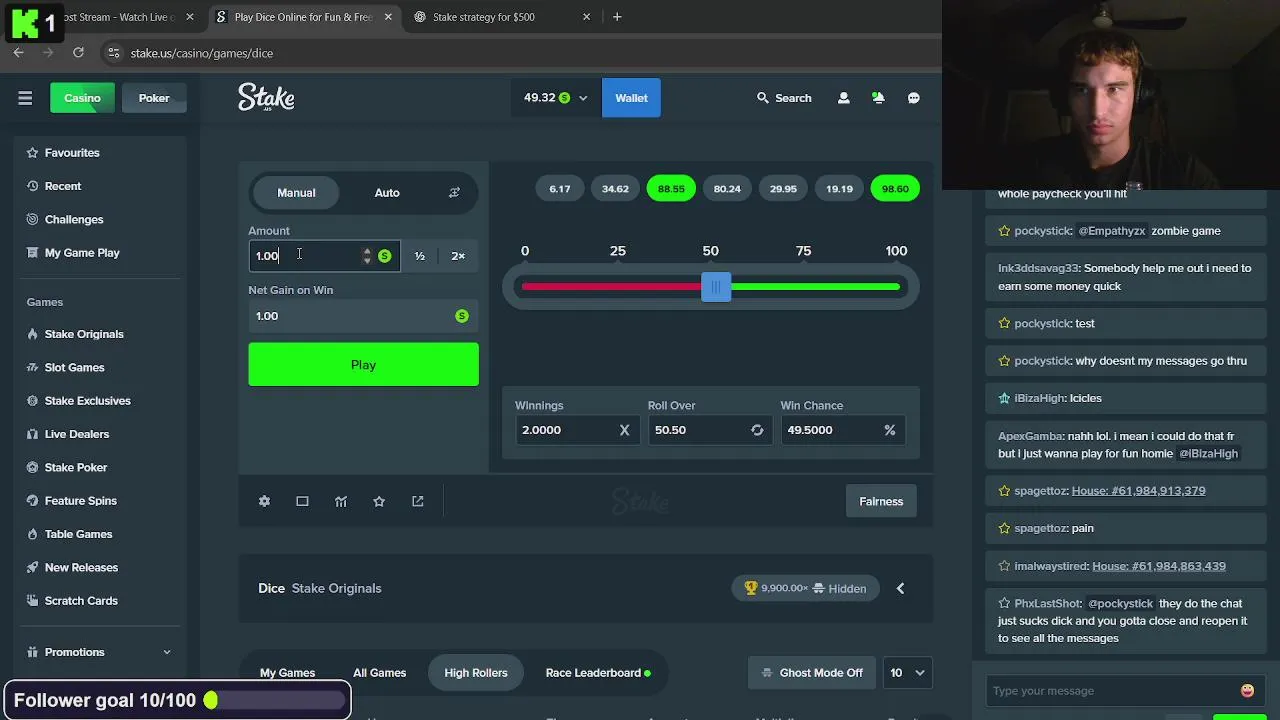This screenshot has width=1280, height=720.
Task: Click the Winnings multiplier X icon
Action: pyautogui.click(x=624, y=430)
